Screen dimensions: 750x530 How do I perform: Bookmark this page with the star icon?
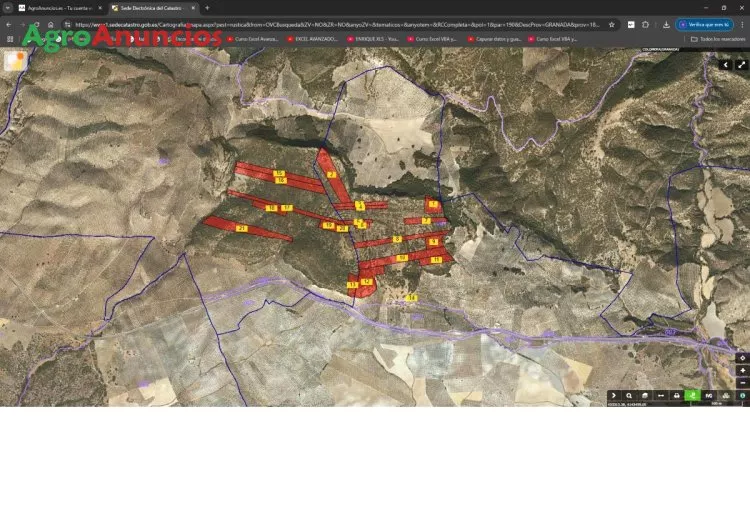(x=611, y=24)
